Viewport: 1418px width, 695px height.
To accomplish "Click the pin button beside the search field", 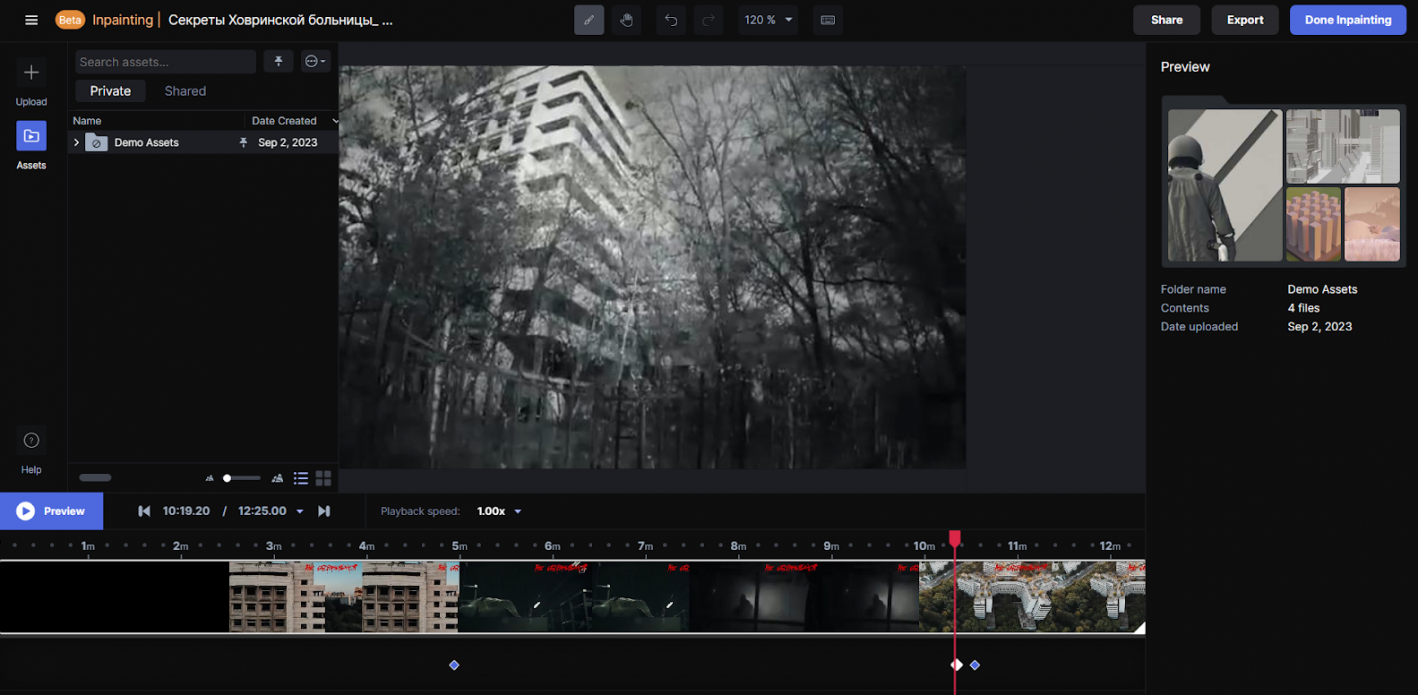I will (x=278, y=62).
